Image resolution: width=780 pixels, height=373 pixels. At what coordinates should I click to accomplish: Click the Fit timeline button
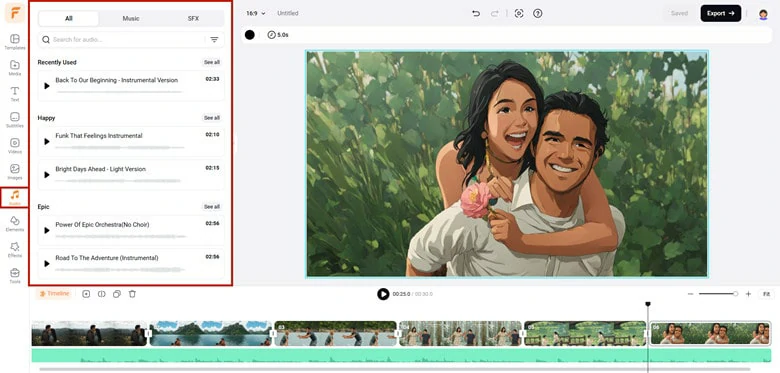[766, 294]
